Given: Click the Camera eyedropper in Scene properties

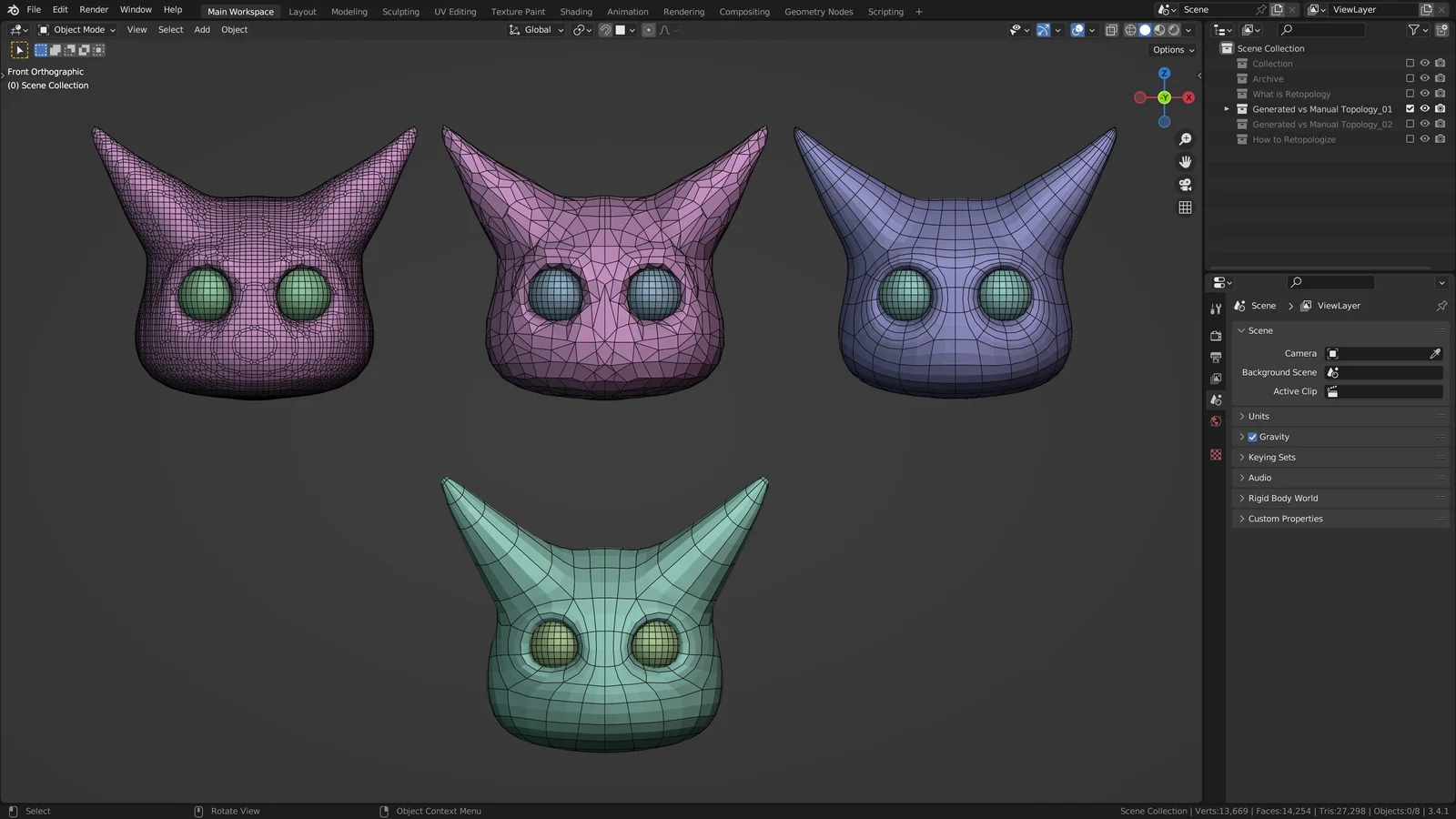Looking at the screenshot, I should [x=1436, y=353].
